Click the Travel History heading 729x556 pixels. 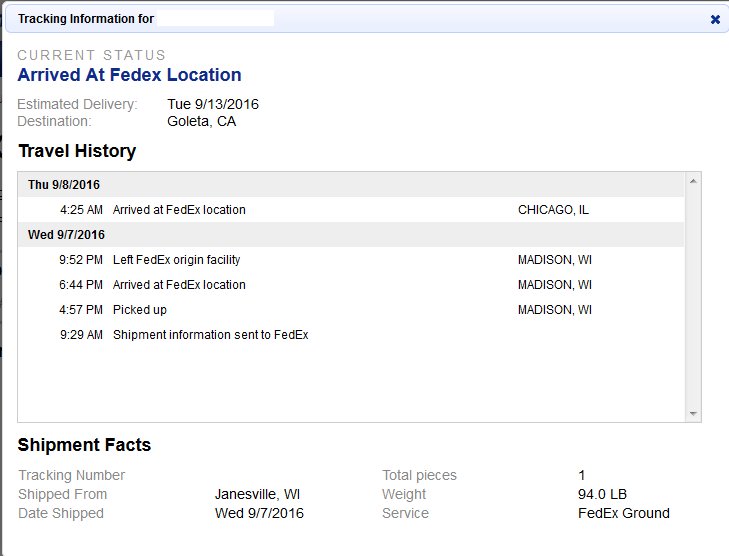(x=77, y=151)
